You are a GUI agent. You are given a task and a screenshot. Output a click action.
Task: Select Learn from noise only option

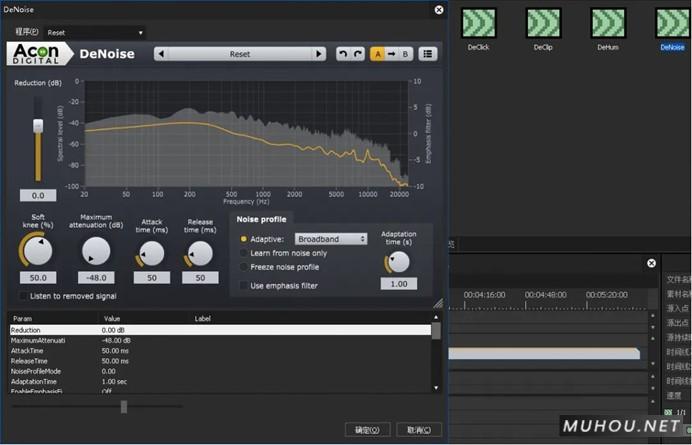244,253
